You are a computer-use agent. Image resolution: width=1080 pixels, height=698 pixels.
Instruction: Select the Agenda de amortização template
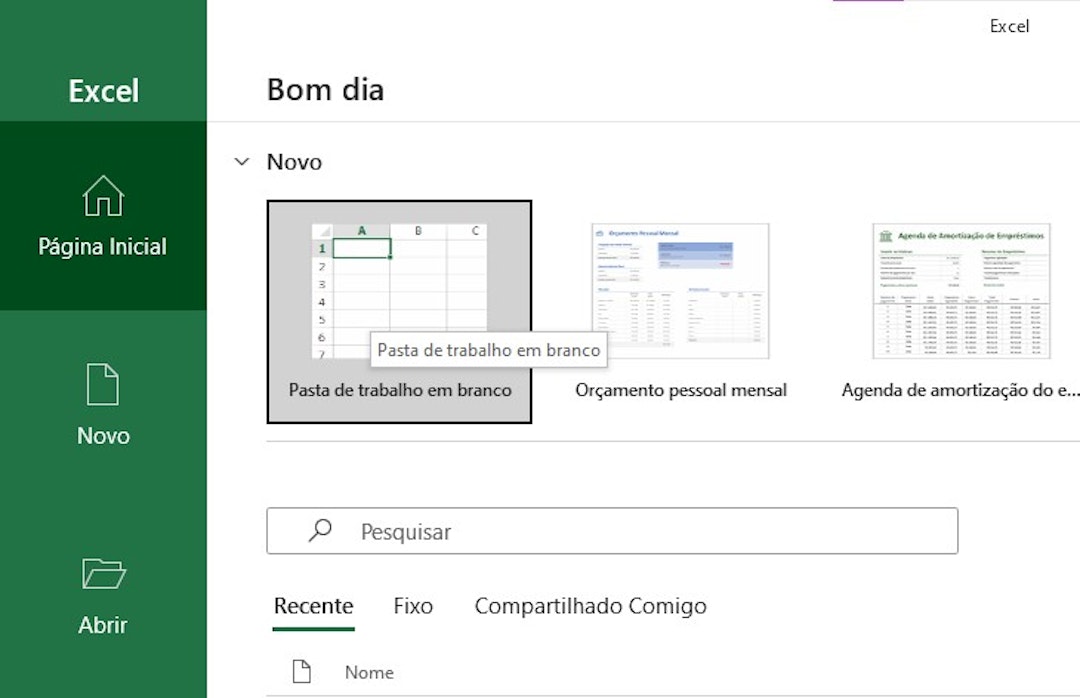[962, 290]
